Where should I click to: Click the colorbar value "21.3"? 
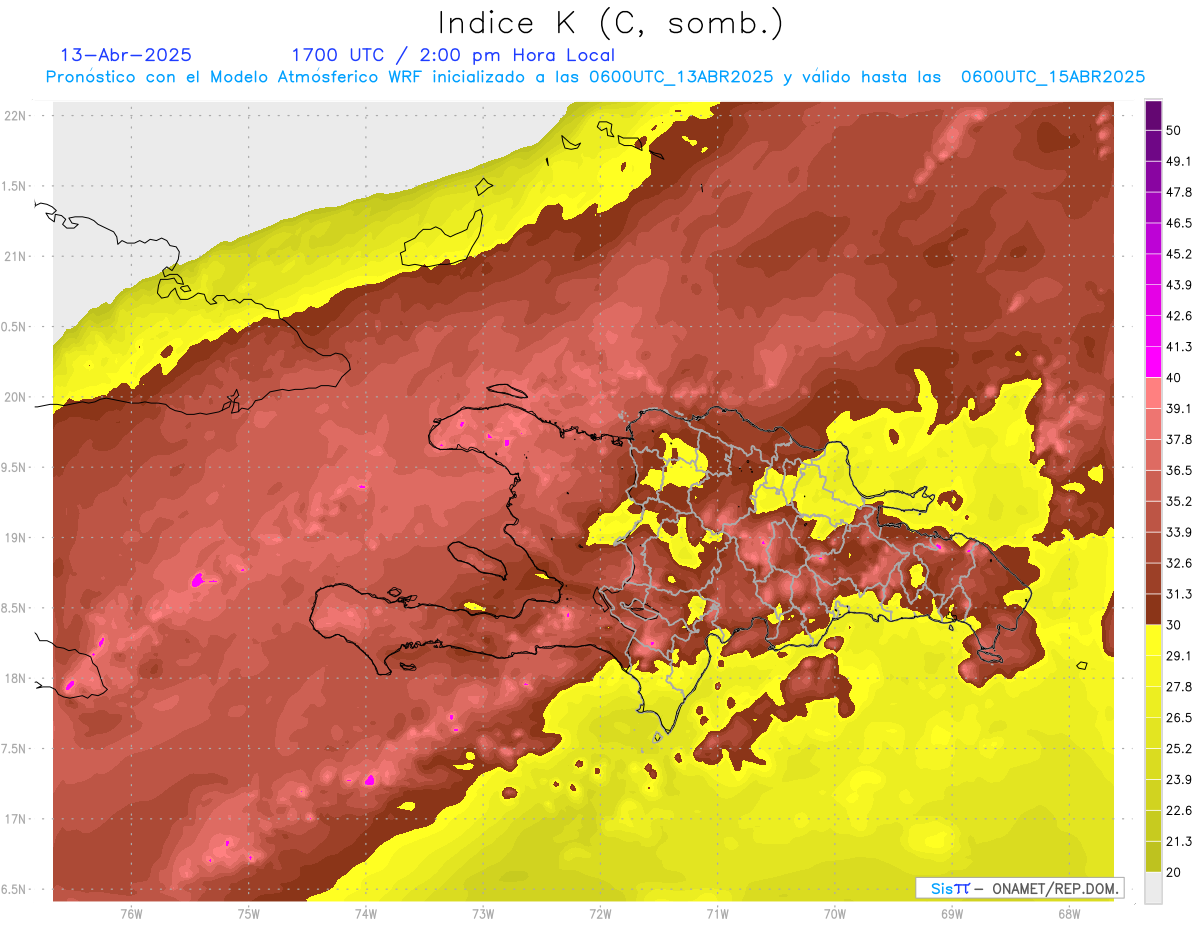coord(1179,842)
